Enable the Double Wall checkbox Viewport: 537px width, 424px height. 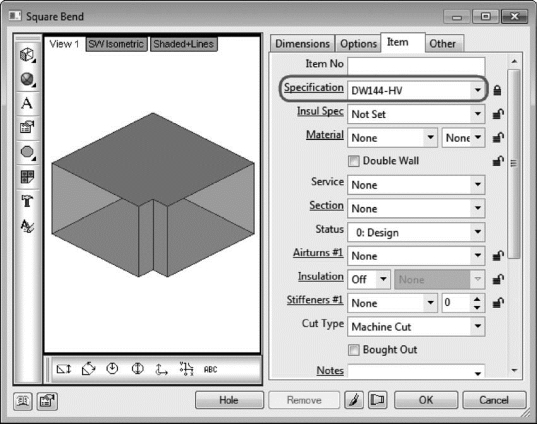(x=353, y=161)
